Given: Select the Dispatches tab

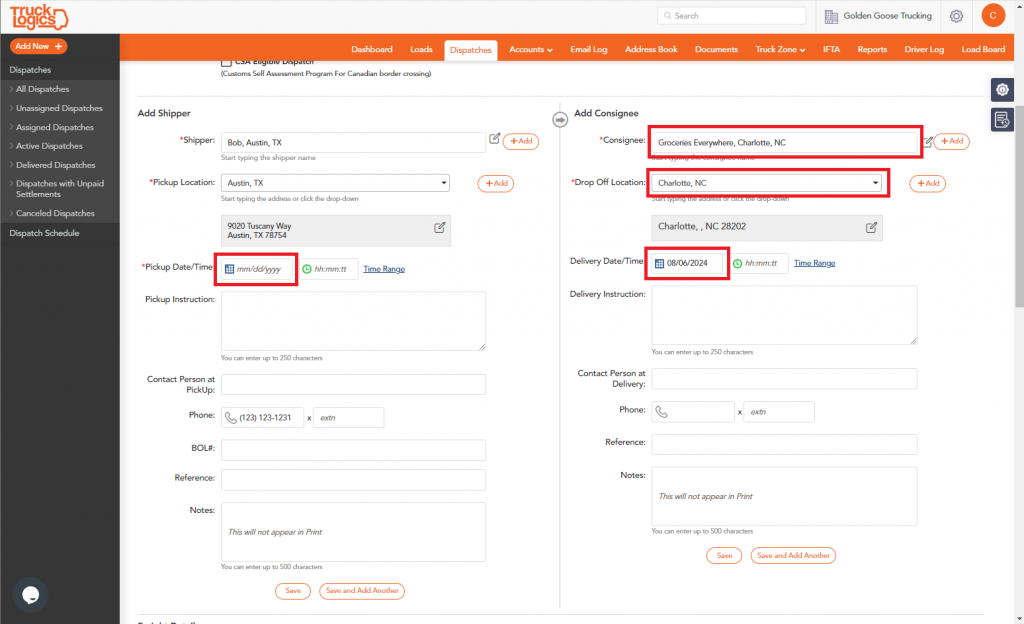Looking at the screenshot, I should pos(470,50).
